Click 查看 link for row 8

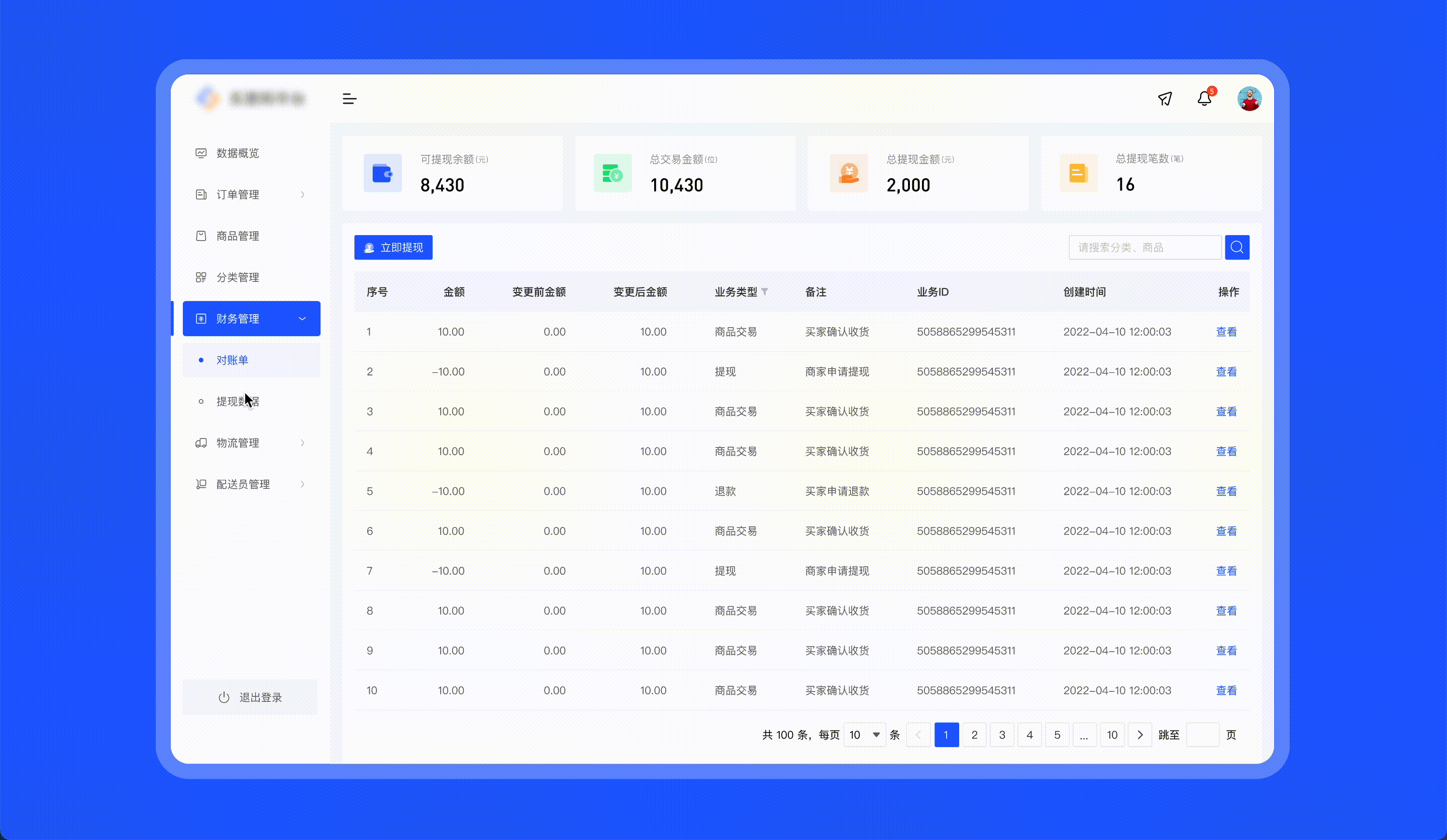[x=1226, y=610]
